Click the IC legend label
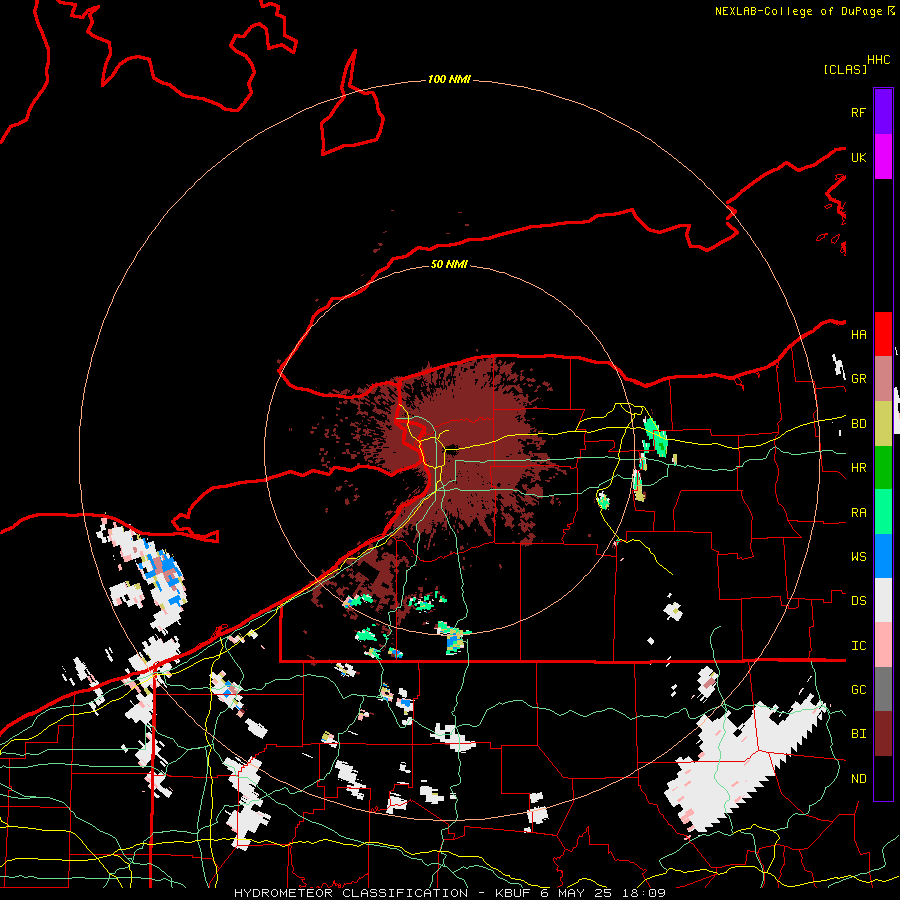Image resolution: width=900 pixels, height=900 pixels. [x=858, y=646]
